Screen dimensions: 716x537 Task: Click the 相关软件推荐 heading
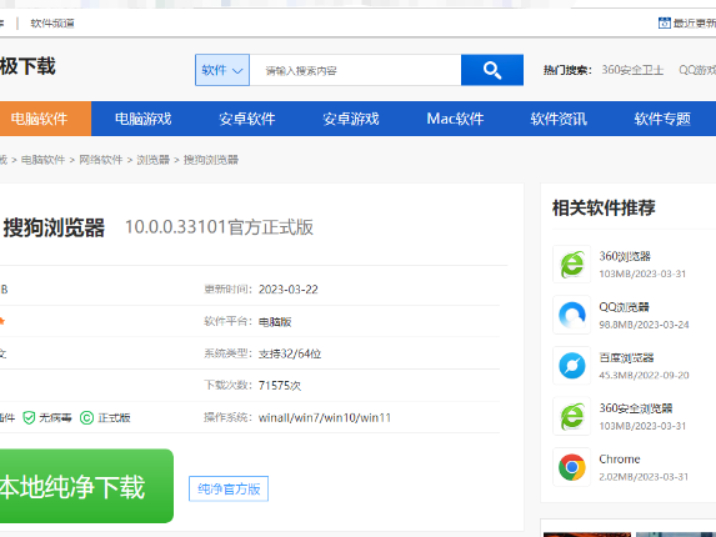(x=604, y=208)
